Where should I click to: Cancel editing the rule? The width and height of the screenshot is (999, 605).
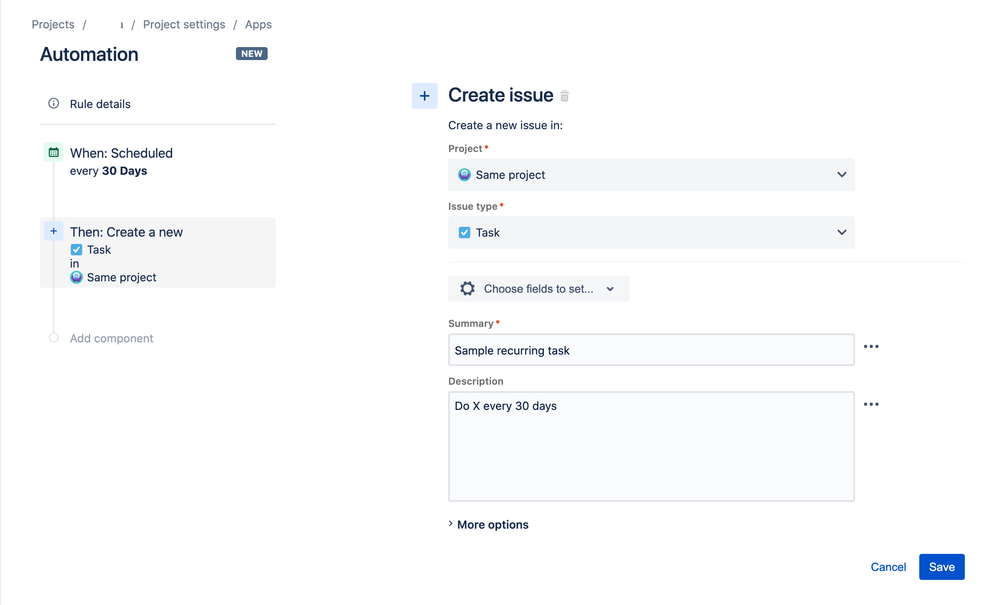coord(887,566)
